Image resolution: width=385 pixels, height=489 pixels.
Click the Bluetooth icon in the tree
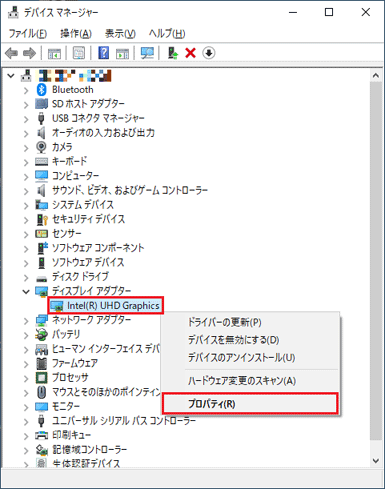[41, 90]
